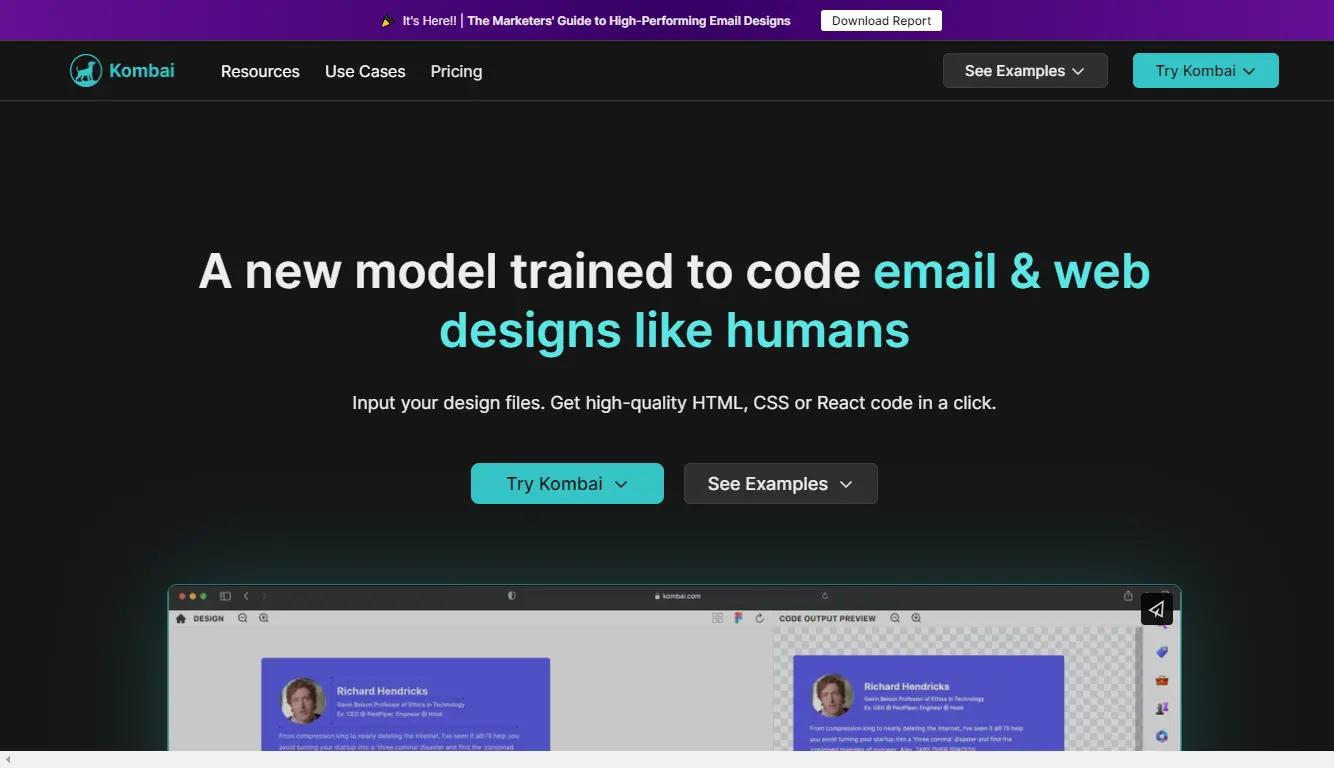Zoom out in Code Output Preview
1334x768 pixels.
(895, 618)
